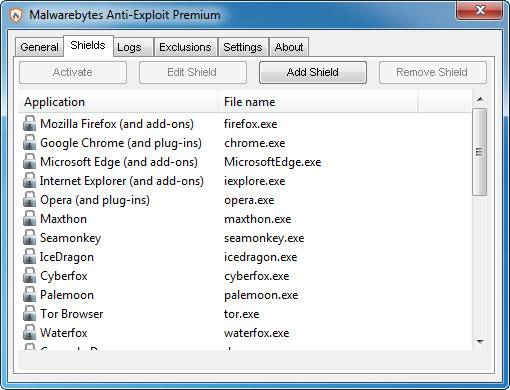Image resolution: width=510 pixels, height=390 pixels.
Task: Select the Microsoft Edge (and add-ons) row
Action: (245, 162)
